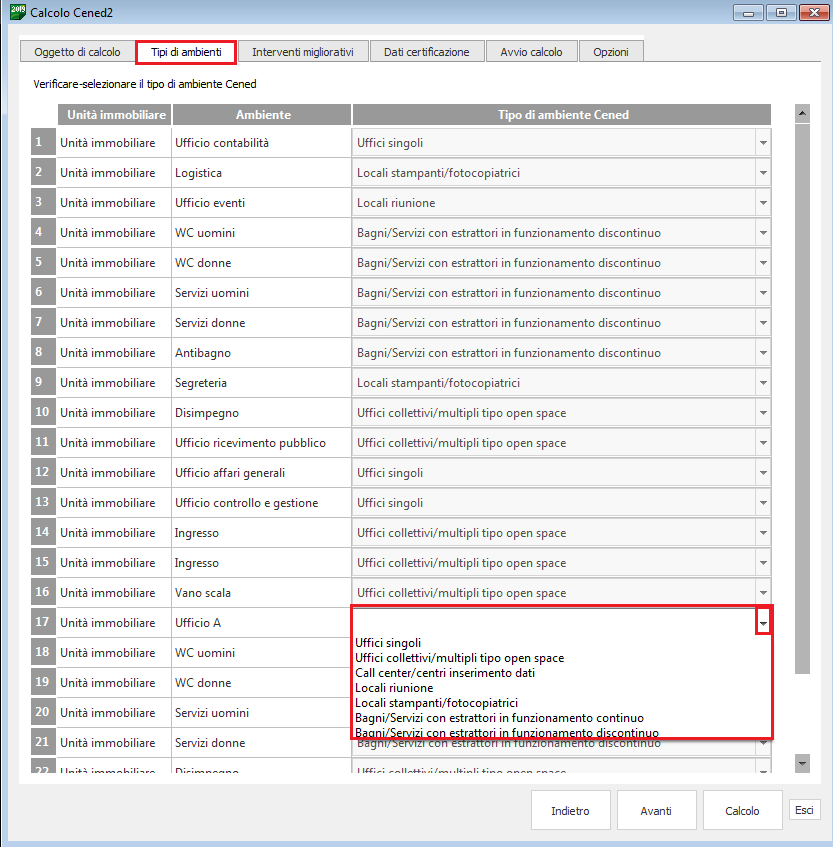Open type dropdown for Logistica row
The height and width of the screenshot is (858, 836).
(763, 173)
